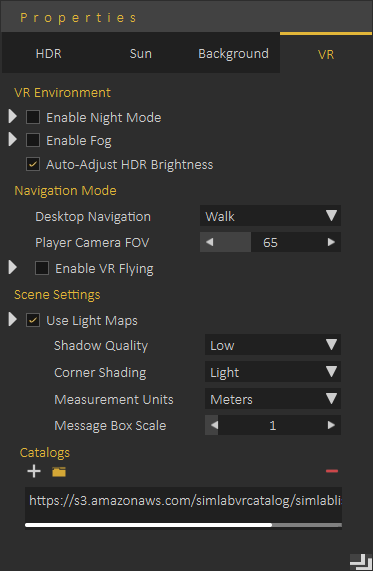Click the panel resize grip icon
Screen dimensions: 373x571
coord(361,562)
